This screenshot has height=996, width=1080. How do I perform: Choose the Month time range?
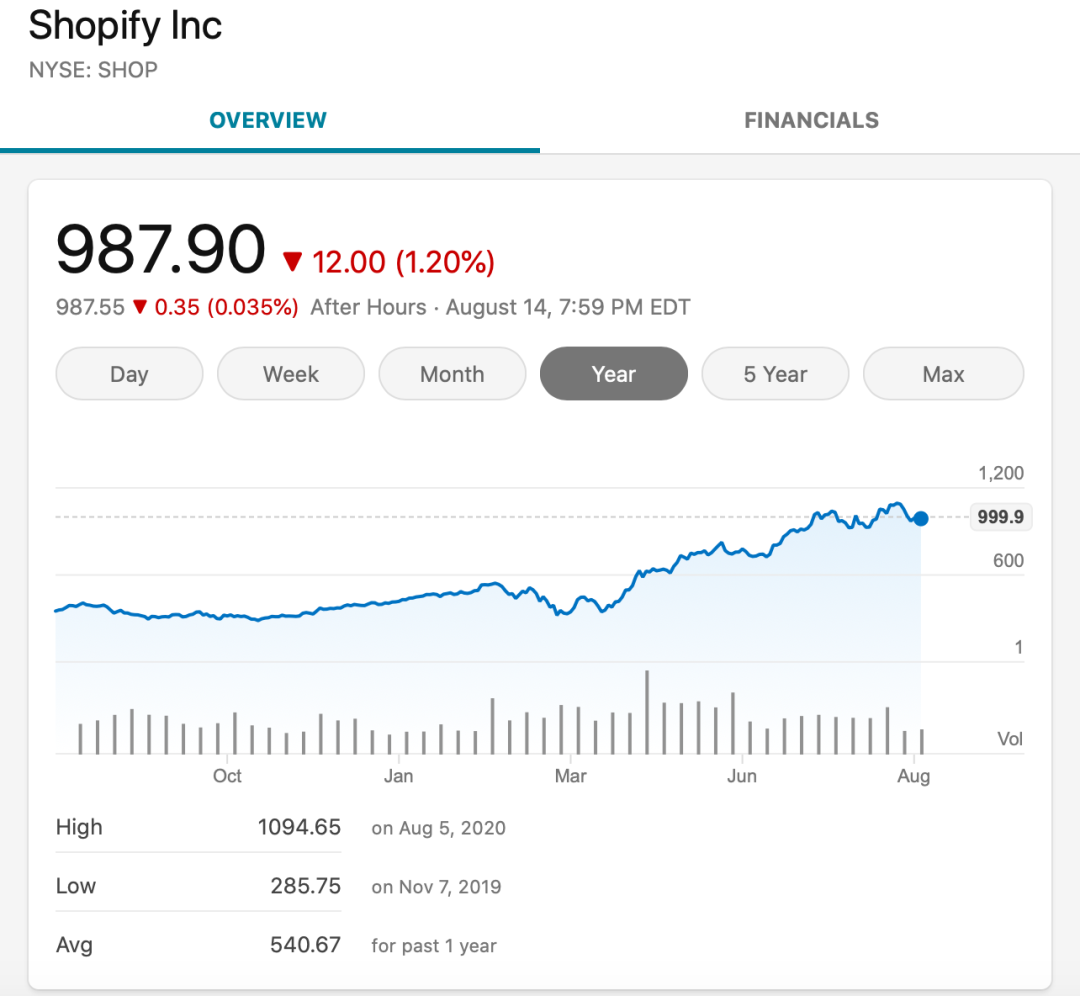pos(452,374)
